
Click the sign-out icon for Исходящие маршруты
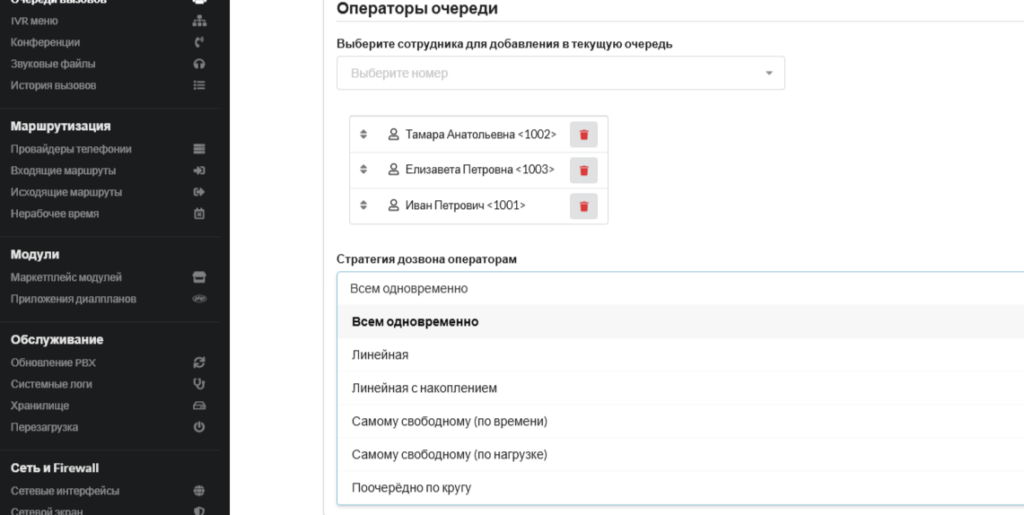point(199,192)
